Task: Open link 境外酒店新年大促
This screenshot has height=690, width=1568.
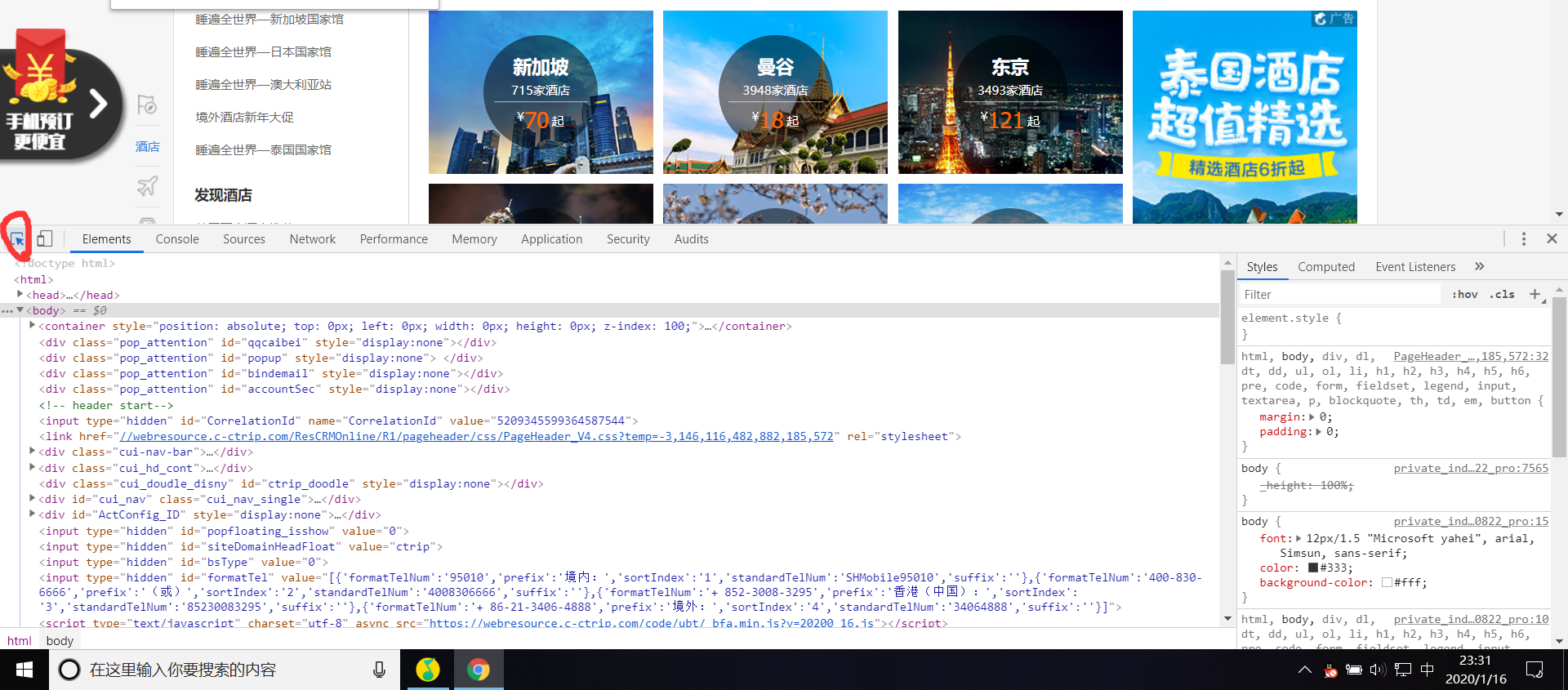Action: [x=244, y=117]
